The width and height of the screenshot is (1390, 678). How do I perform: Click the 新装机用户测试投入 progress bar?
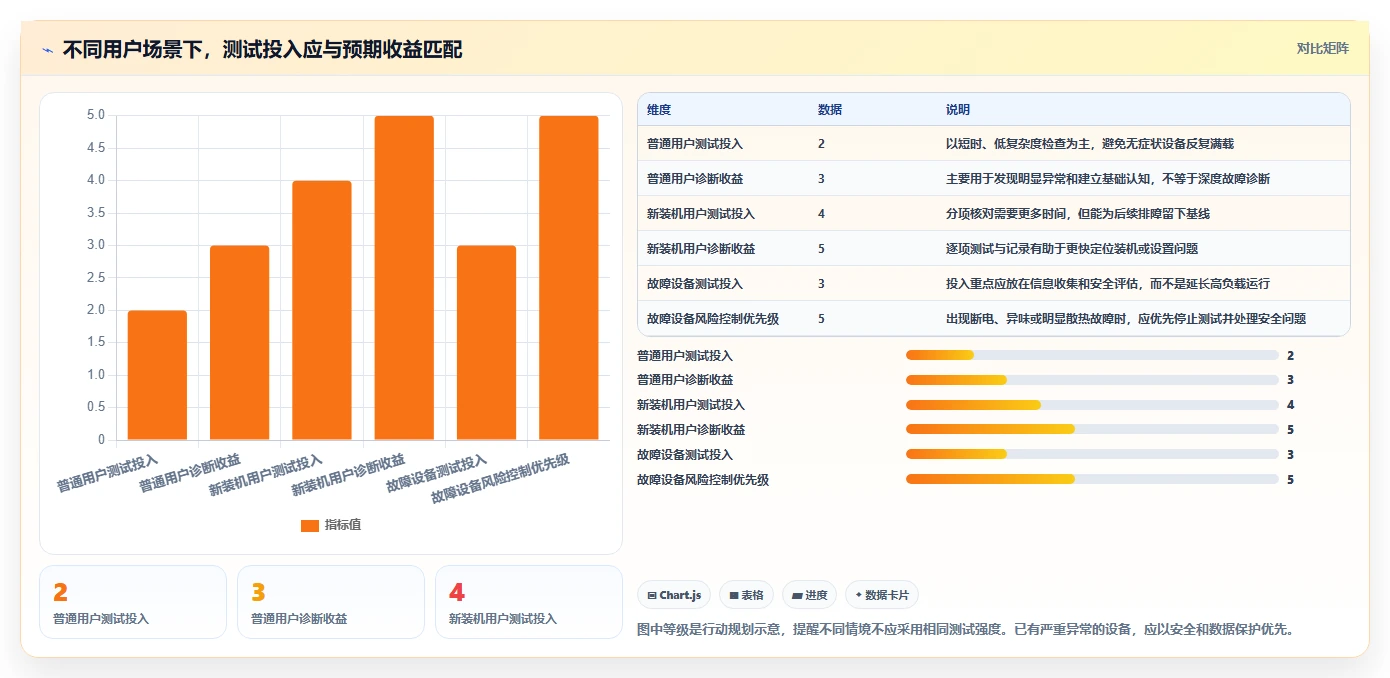click(1092, 405)
